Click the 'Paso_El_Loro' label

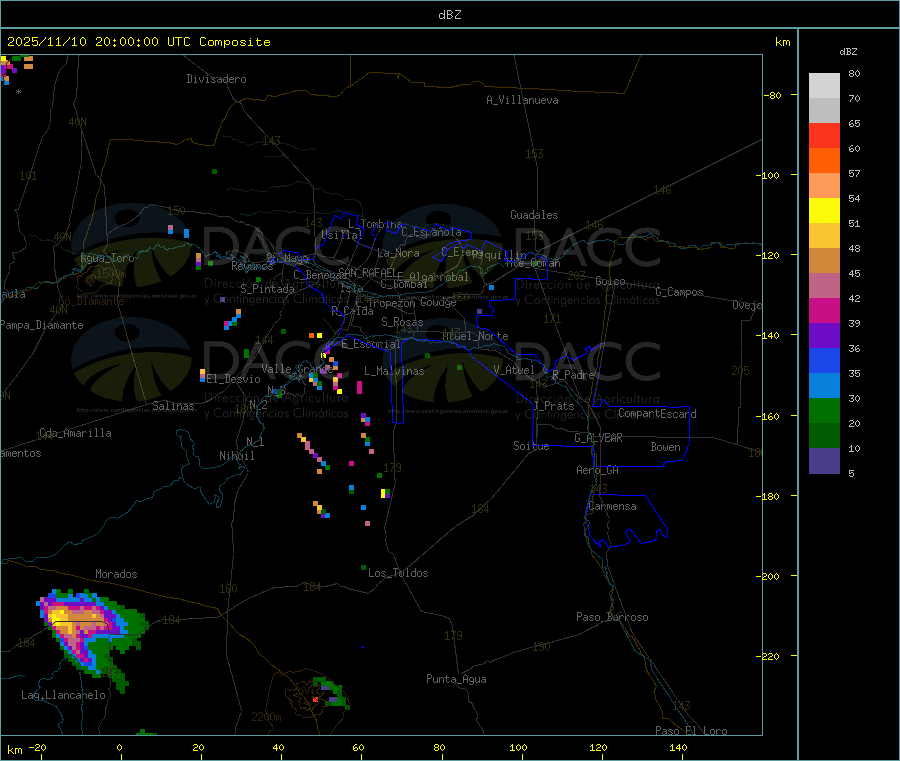click(x=691, y=731)
